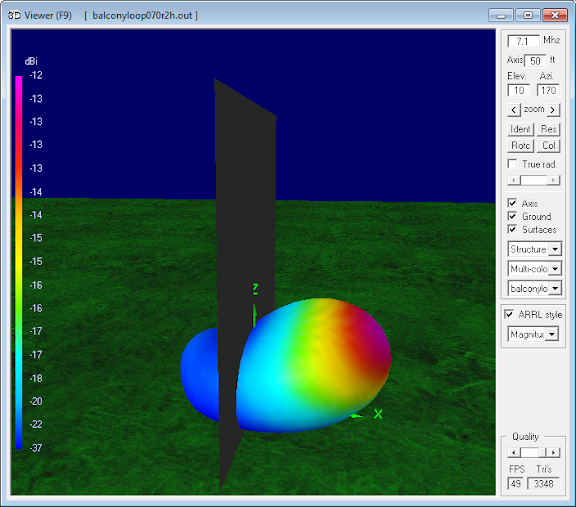Maximize the 3D Viewer window
The image size is (576, 507).
[528, 15]
